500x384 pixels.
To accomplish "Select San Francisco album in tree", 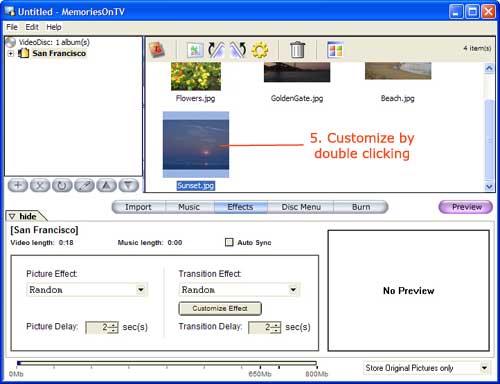I will [59, 53].
